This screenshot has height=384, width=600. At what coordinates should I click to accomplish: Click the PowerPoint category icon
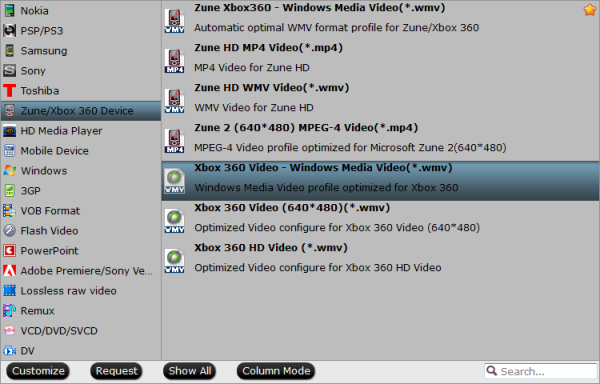tap(9, 251)
